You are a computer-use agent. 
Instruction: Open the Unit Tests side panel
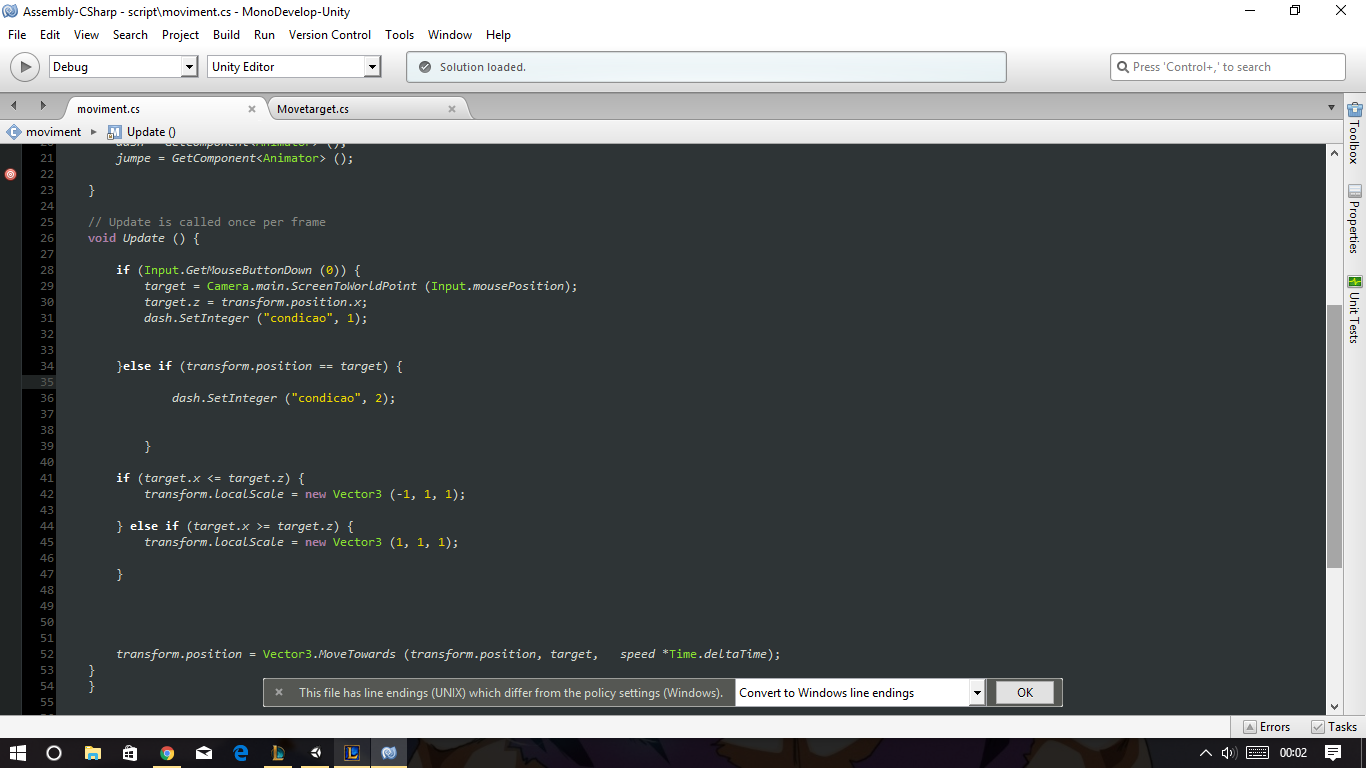pyautogui.click(x=1354, y=310)
